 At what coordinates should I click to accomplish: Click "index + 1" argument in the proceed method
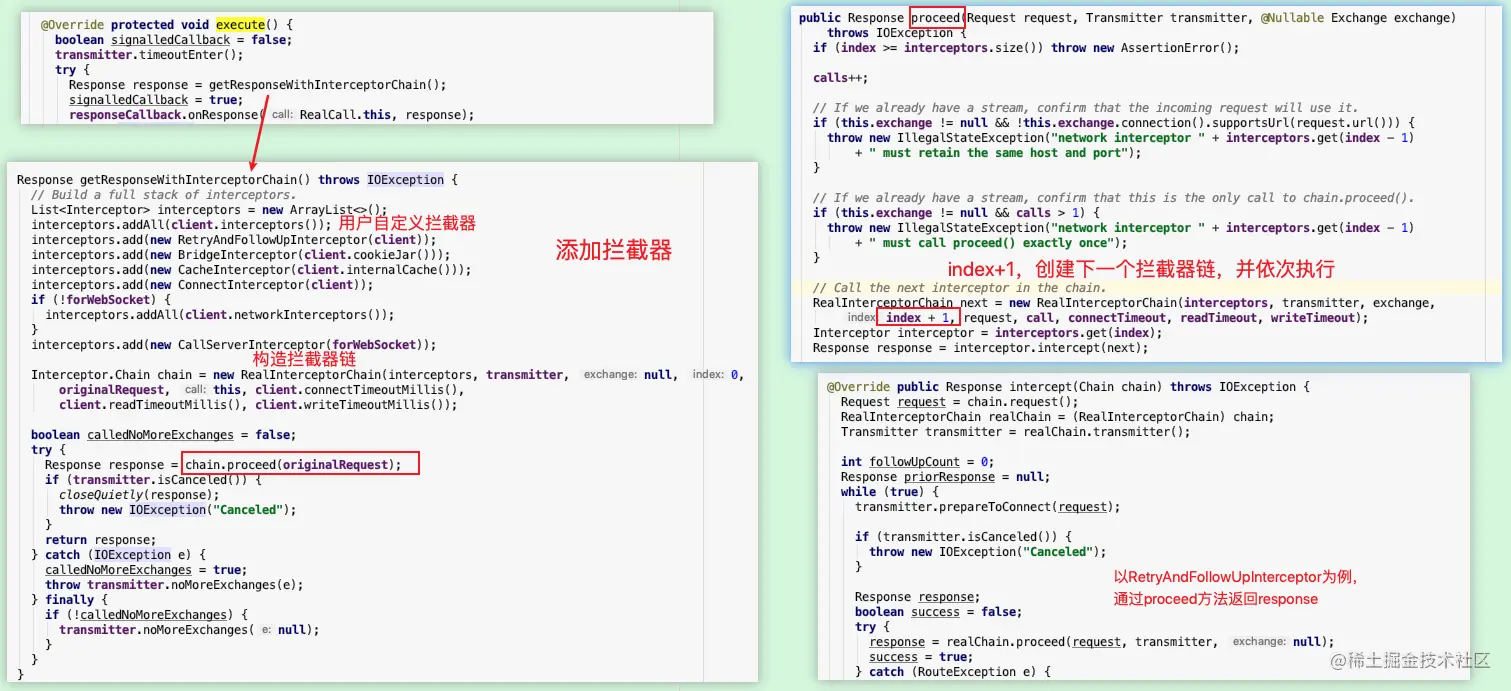coord(917,317)
